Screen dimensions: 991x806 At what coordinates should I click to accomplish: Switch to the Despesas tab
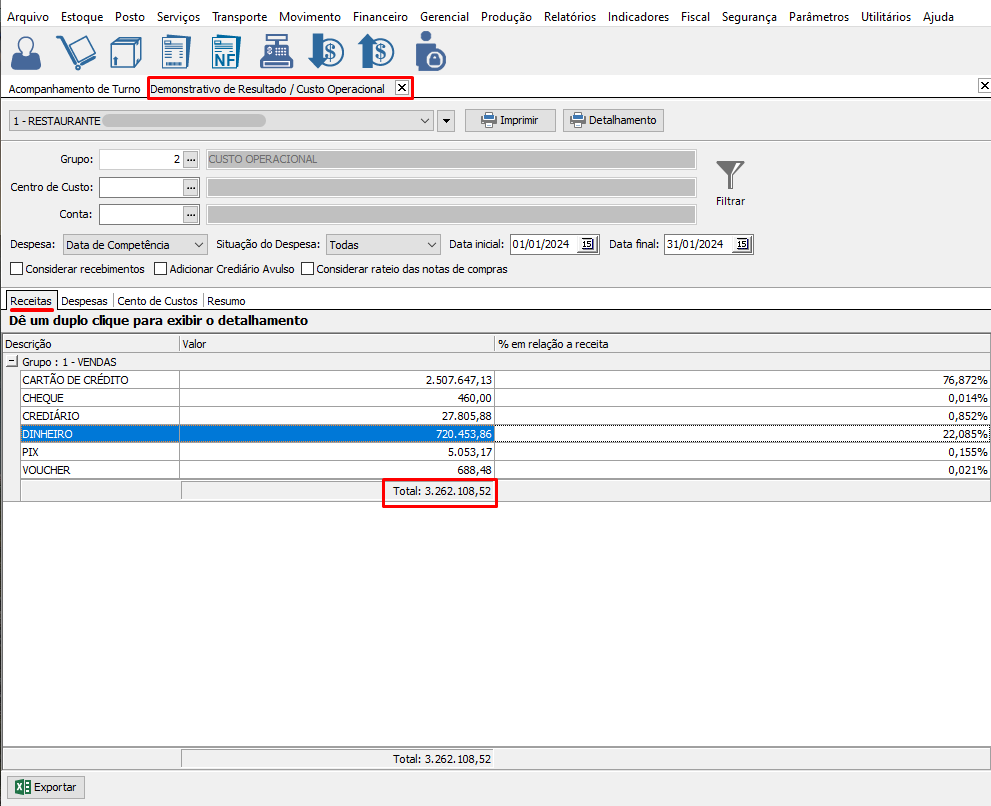[x=84, y=301]
